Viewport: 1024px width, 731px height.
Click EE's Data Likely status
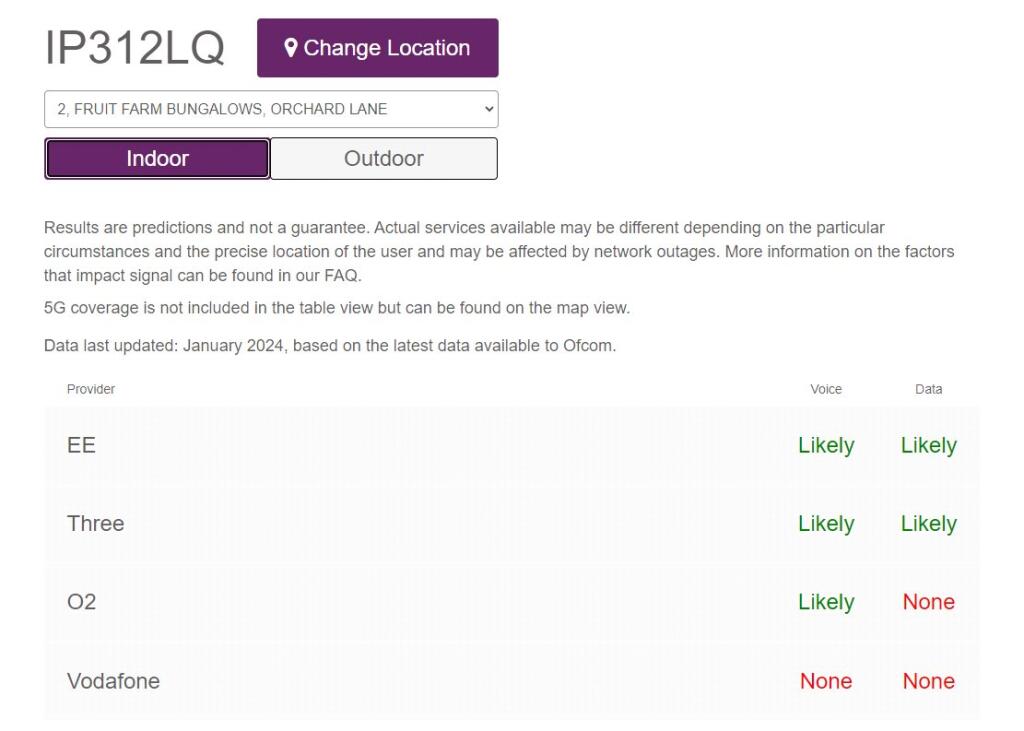[928, 446]
